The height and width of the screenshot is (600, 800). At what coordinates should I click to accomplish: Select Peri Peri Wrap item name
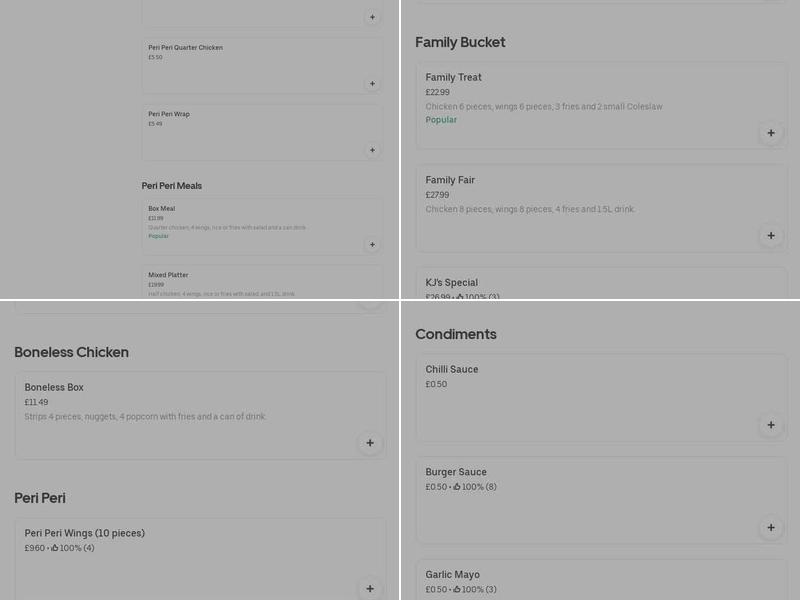pyautogui.click(x=168, y=114)
